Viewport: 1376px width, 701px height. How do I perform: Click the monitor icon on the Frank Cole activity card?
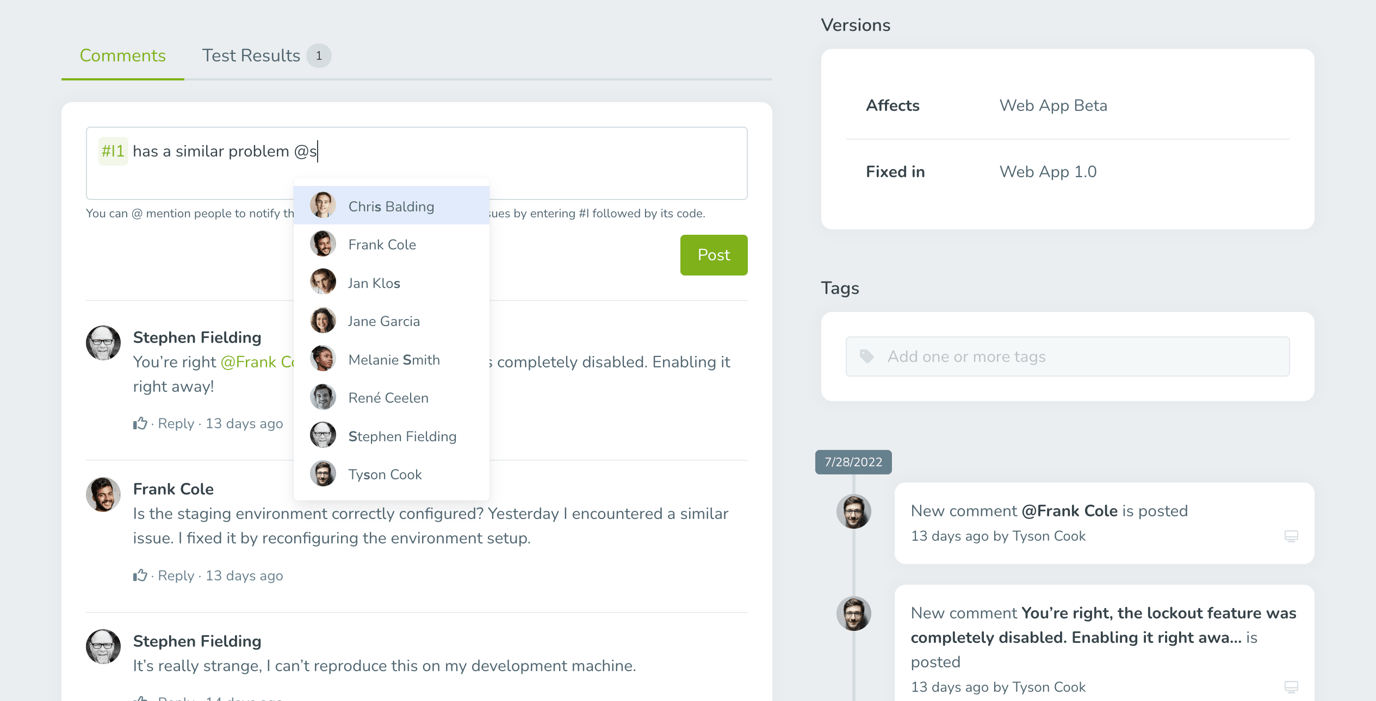point(1291,536)
